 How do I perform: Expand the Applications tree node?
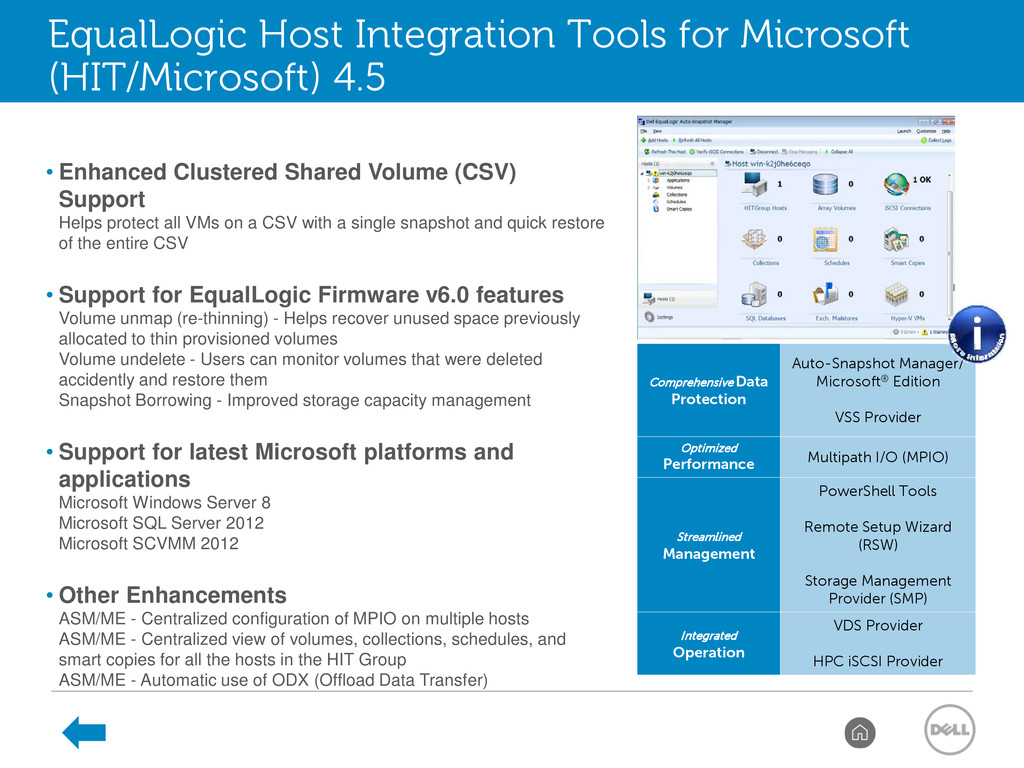[x=648, y=180]
